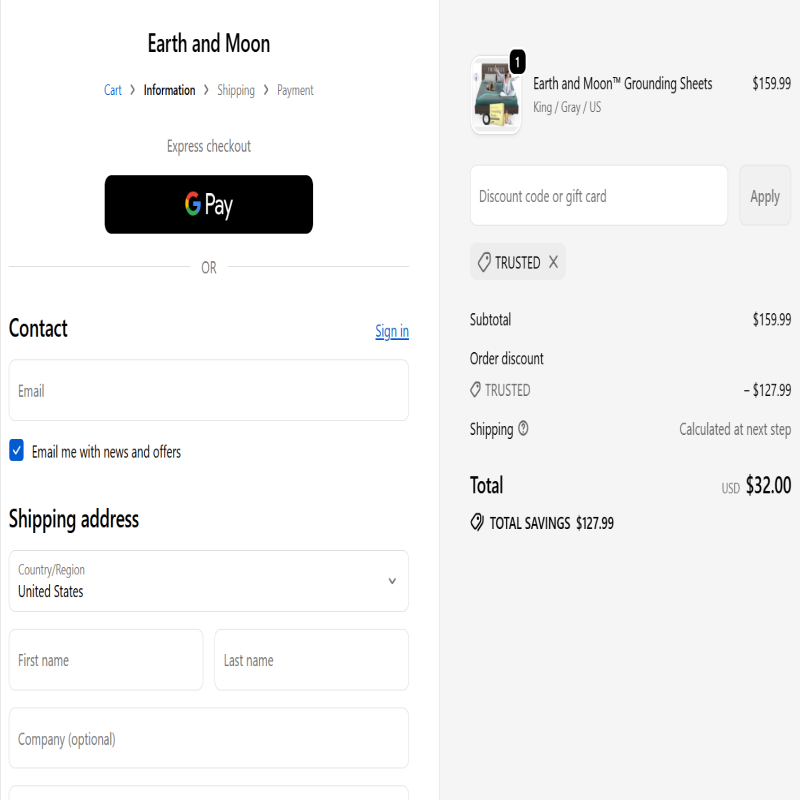Image resolution: width=800 pixels, height=800 pixels.
Task: Click the order discount TRUSTED tag icon
Action: pos(476,390)
